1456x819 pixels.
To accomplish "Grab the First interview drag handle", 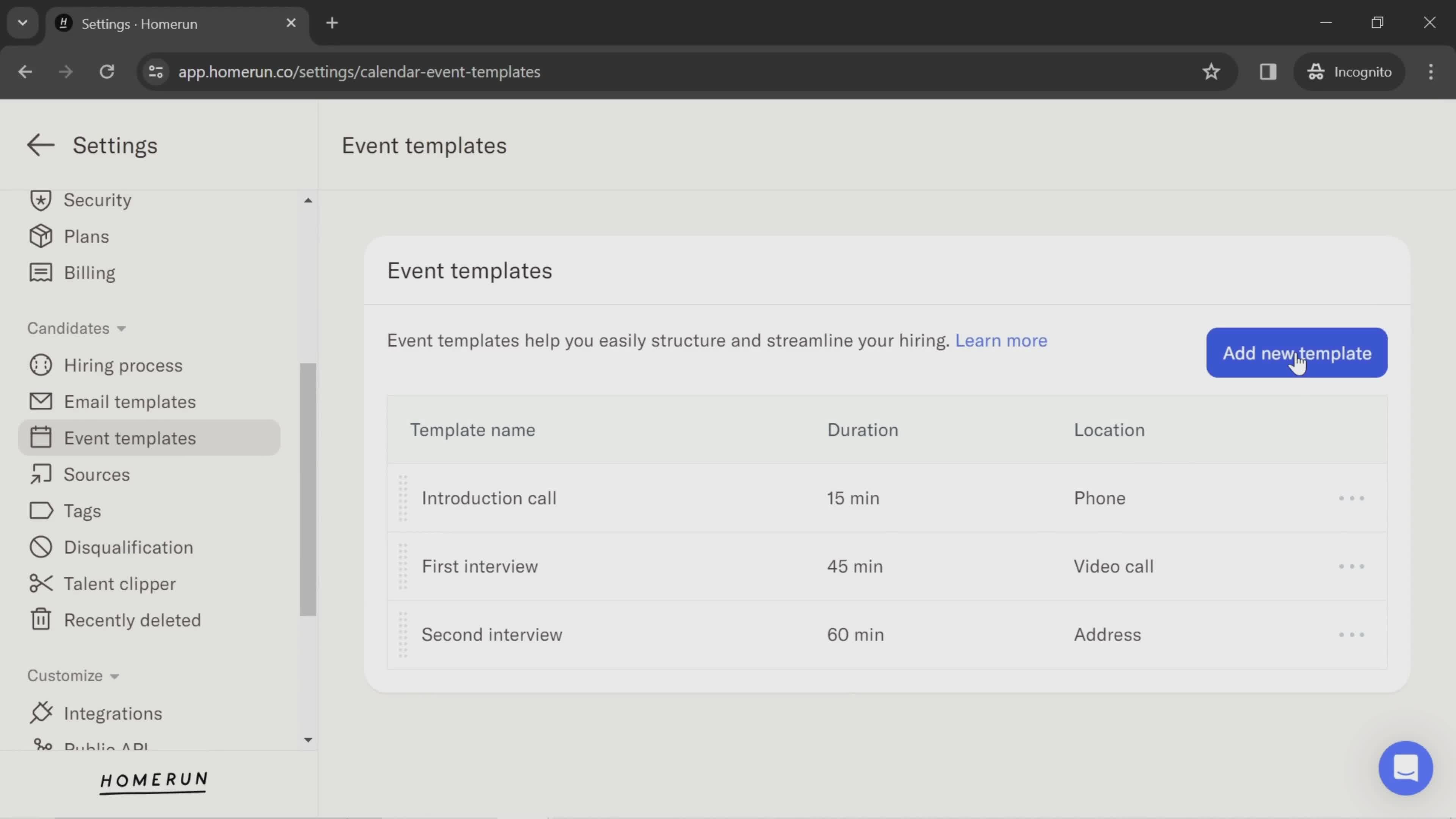I will 403,566.
